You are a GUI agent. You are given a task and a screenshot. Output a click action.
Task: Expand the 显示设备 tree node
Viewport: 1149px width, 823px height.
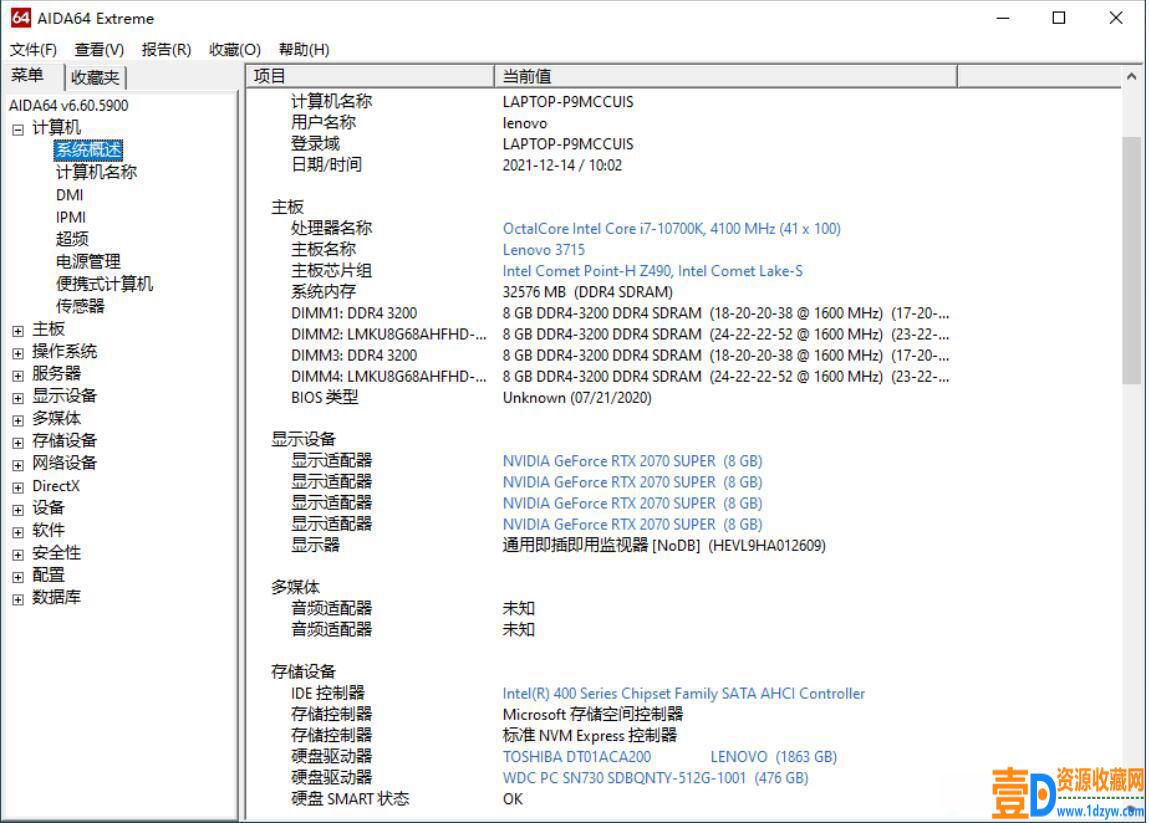point(17,396)
